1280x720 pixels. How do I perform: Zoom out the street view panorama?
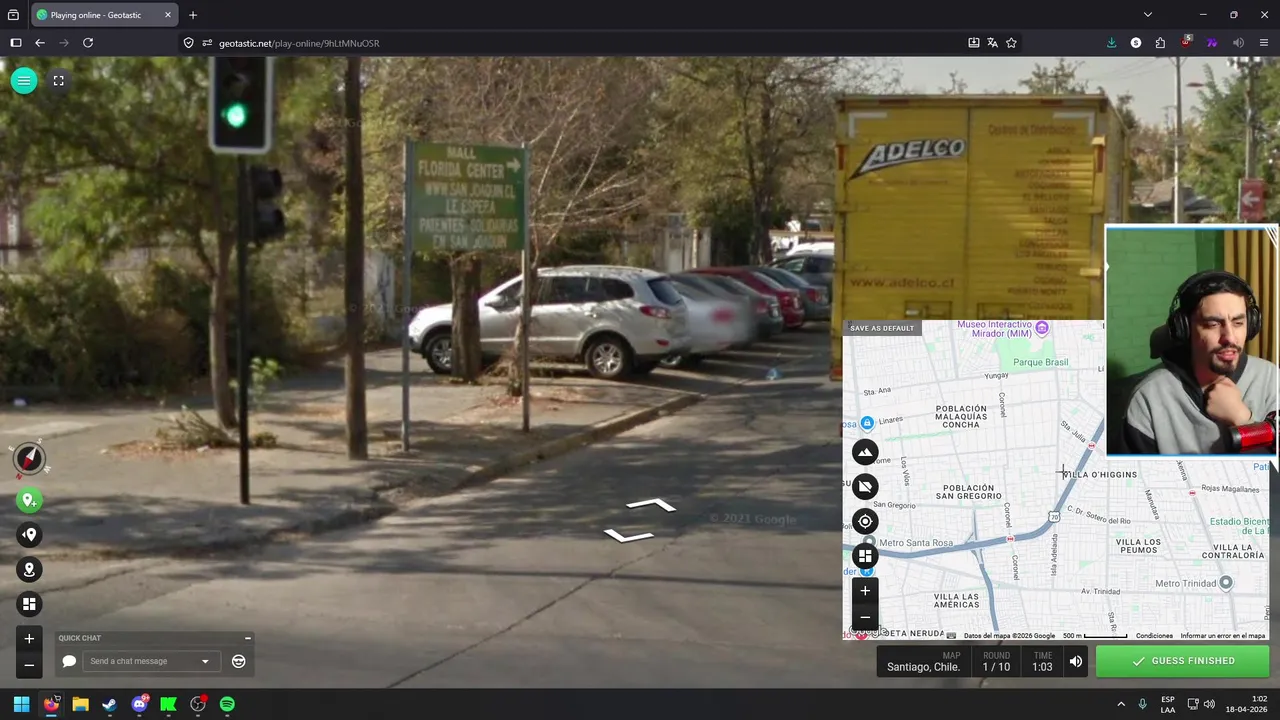[x=29, y=665]
